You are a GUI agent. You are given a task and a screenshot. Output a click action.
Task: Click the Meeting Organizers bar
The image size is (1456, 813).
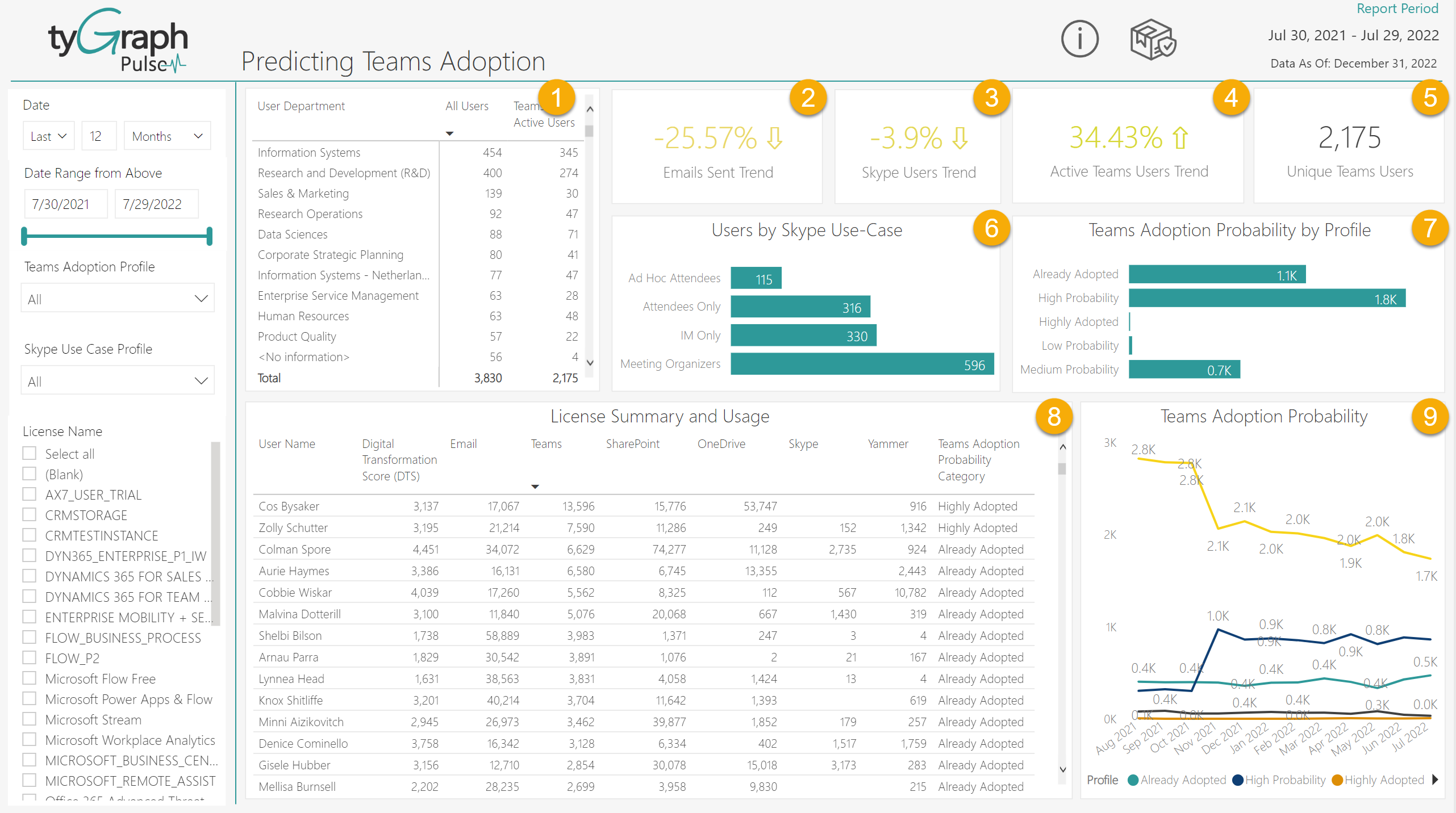[862, 364]
